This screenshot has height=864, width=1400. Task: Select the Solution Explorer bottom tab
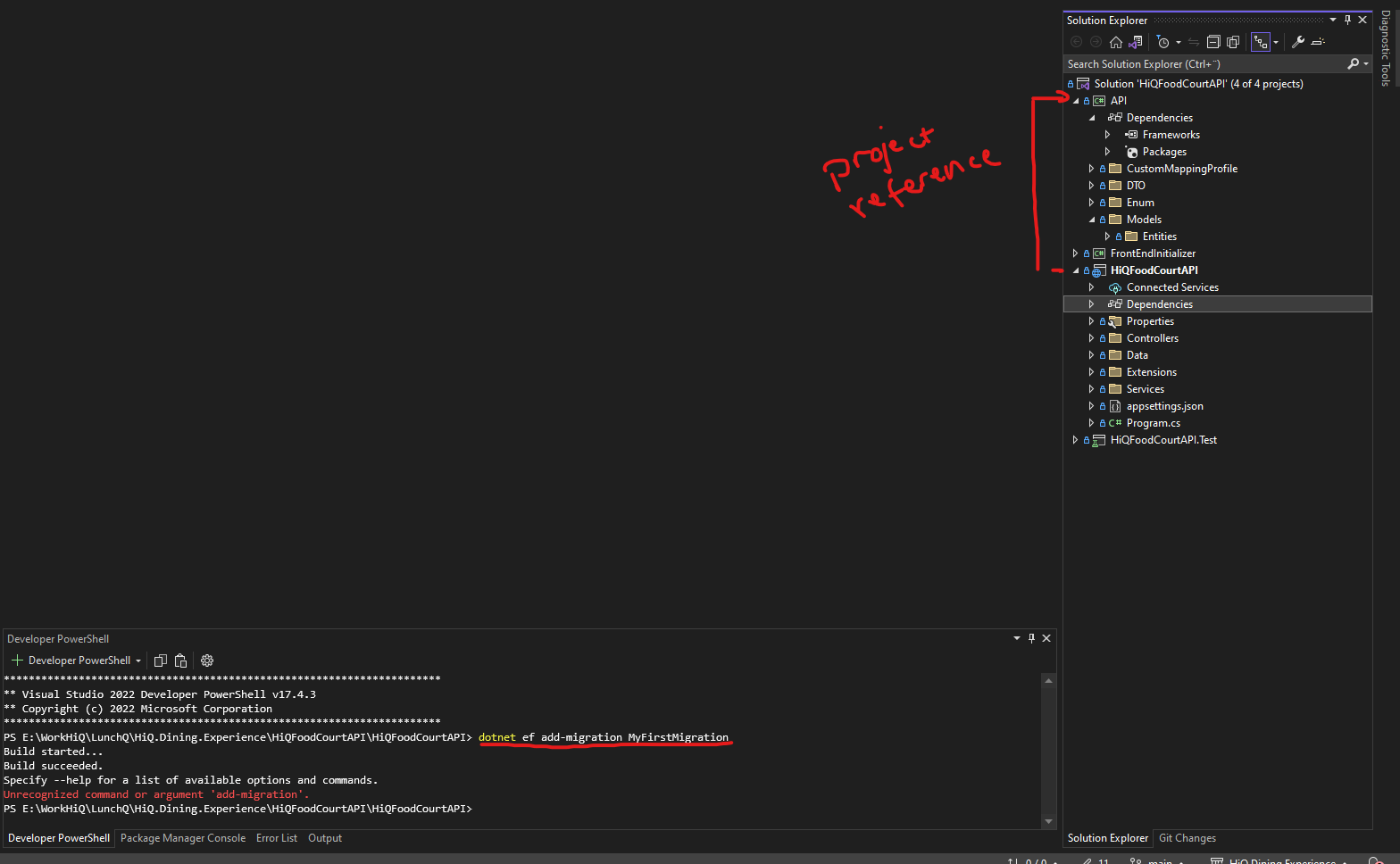tap(1108, 838)
